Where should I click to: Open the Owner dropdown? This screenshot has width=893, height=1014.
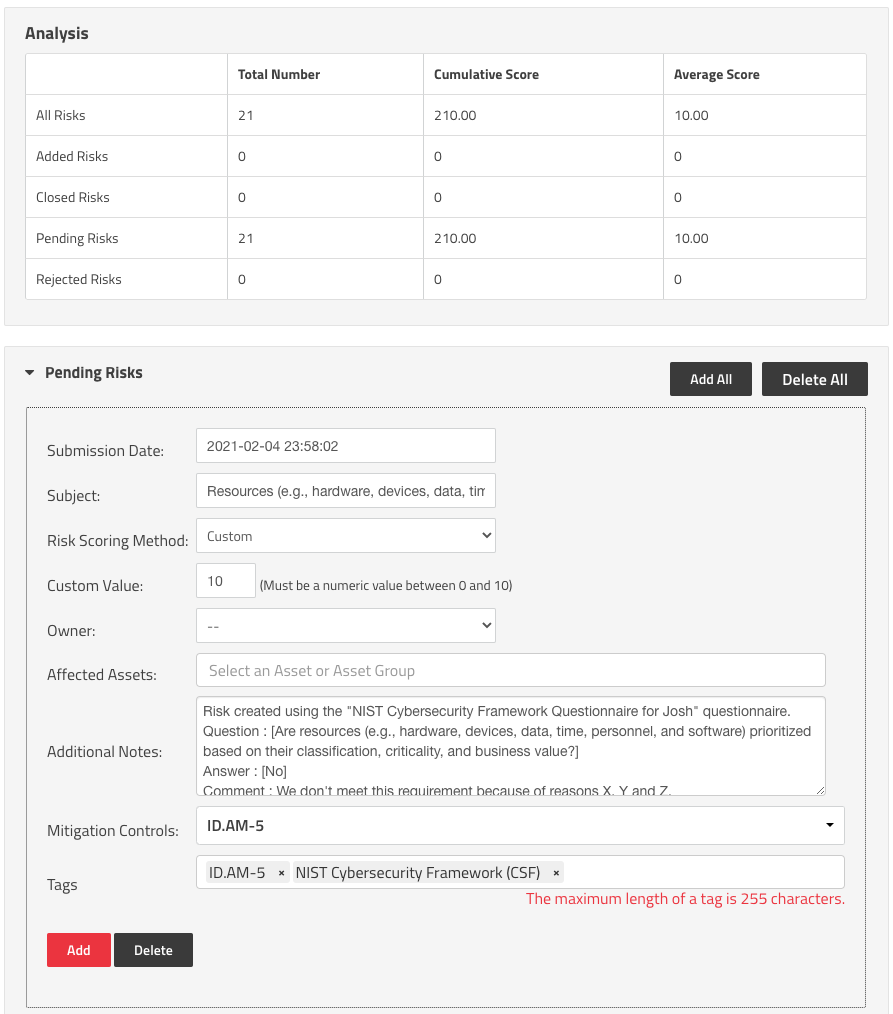345,625
